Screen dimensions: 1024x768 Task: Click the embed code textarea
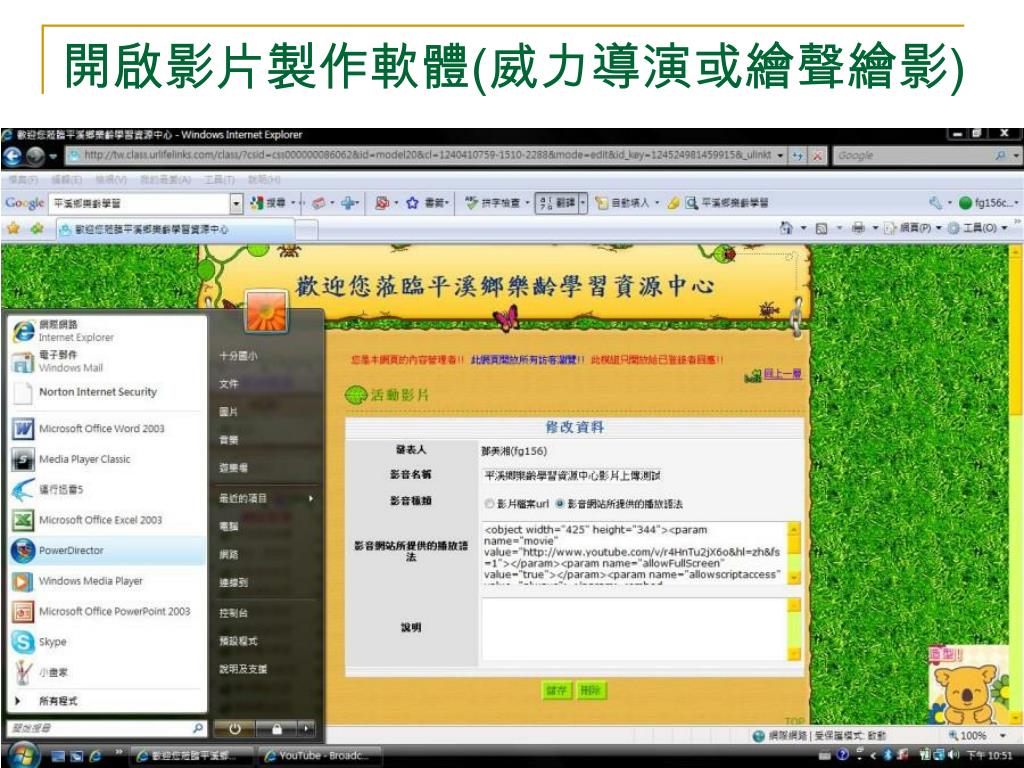click(x=634, y=552)
